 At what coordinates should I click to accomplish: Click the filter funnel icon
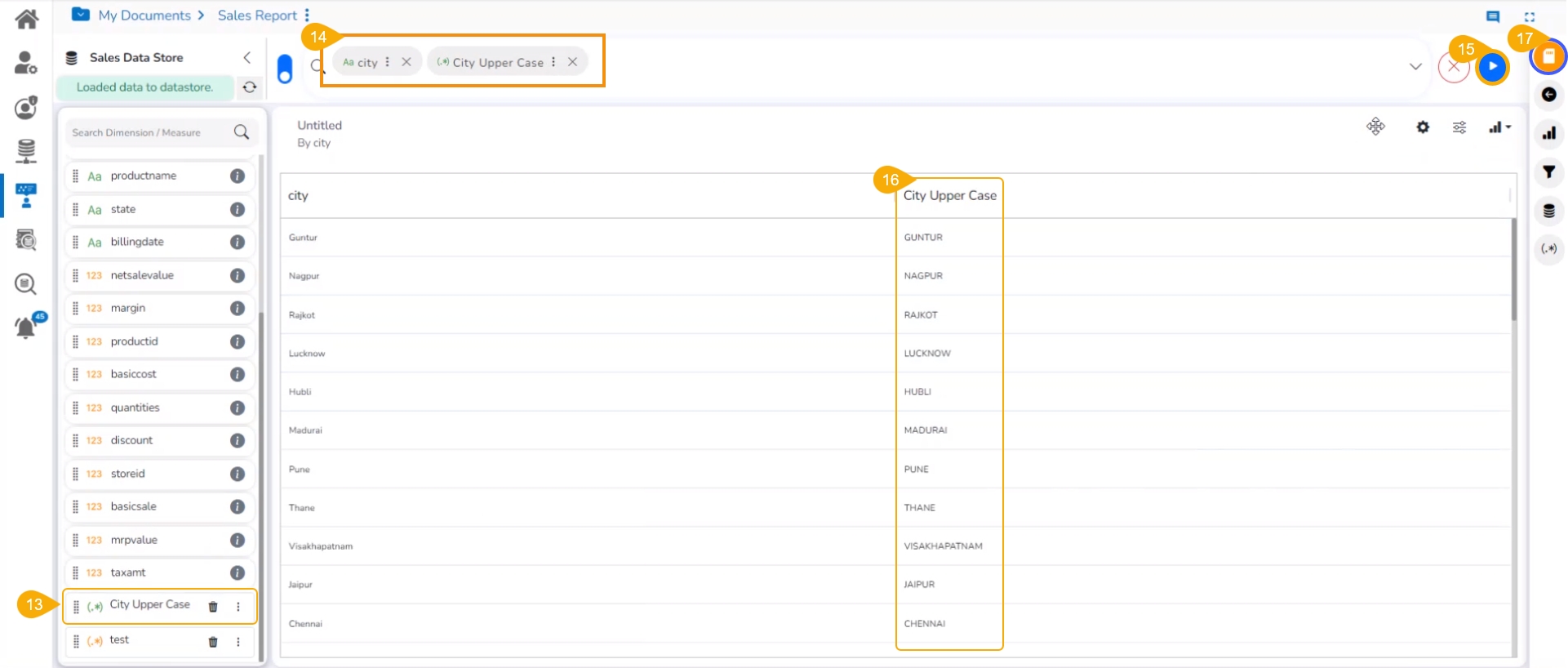[x=1548, y=172]
